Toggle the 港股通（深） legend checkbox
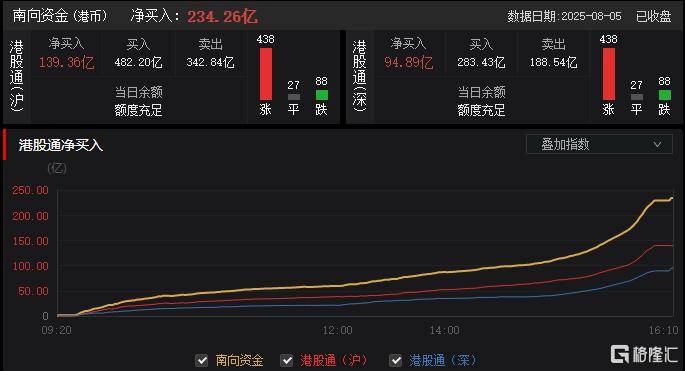Viewport: 685px width, 371px height. pos(395,361)
